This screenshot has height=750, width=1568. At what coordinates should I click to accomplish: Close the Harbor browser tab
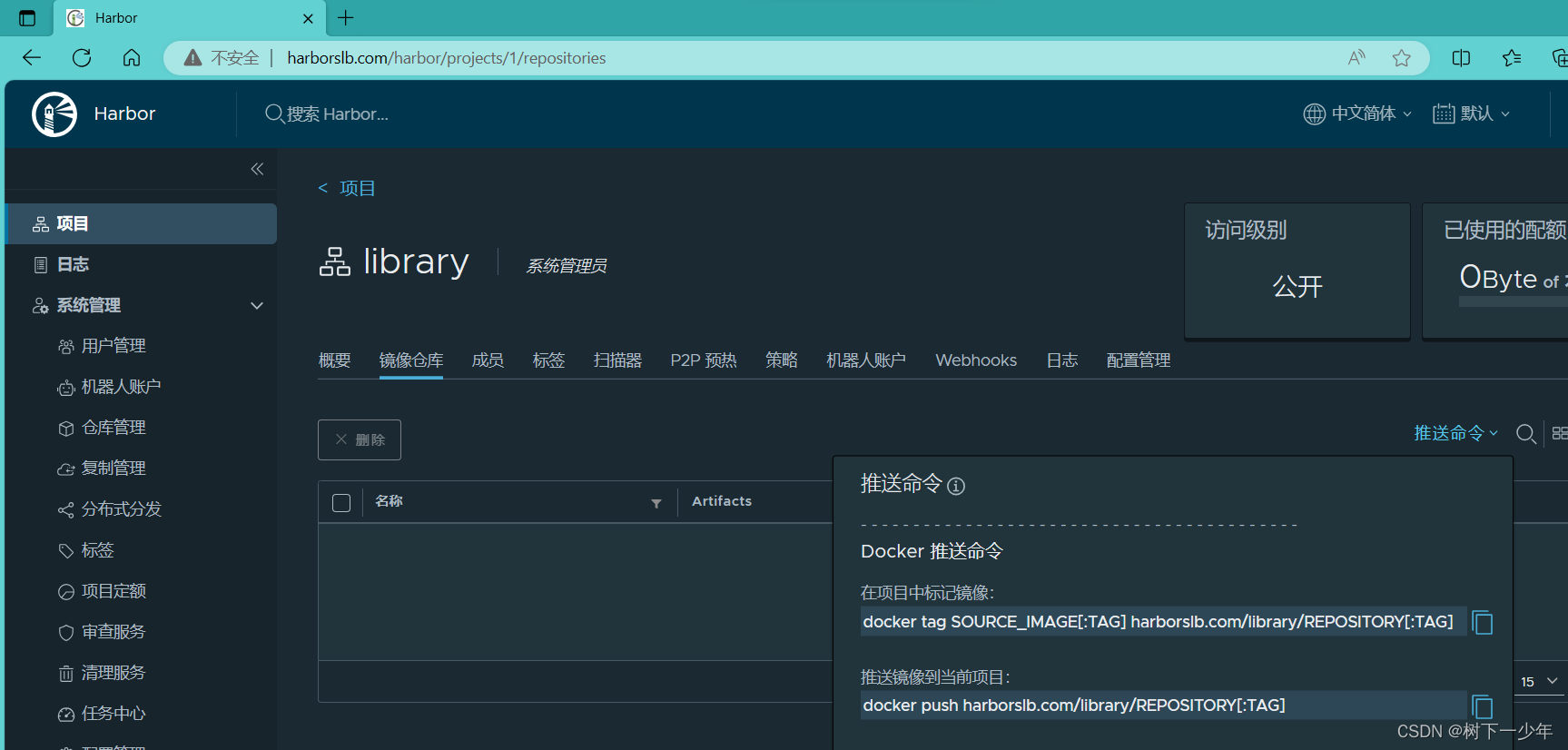(308, 18)
